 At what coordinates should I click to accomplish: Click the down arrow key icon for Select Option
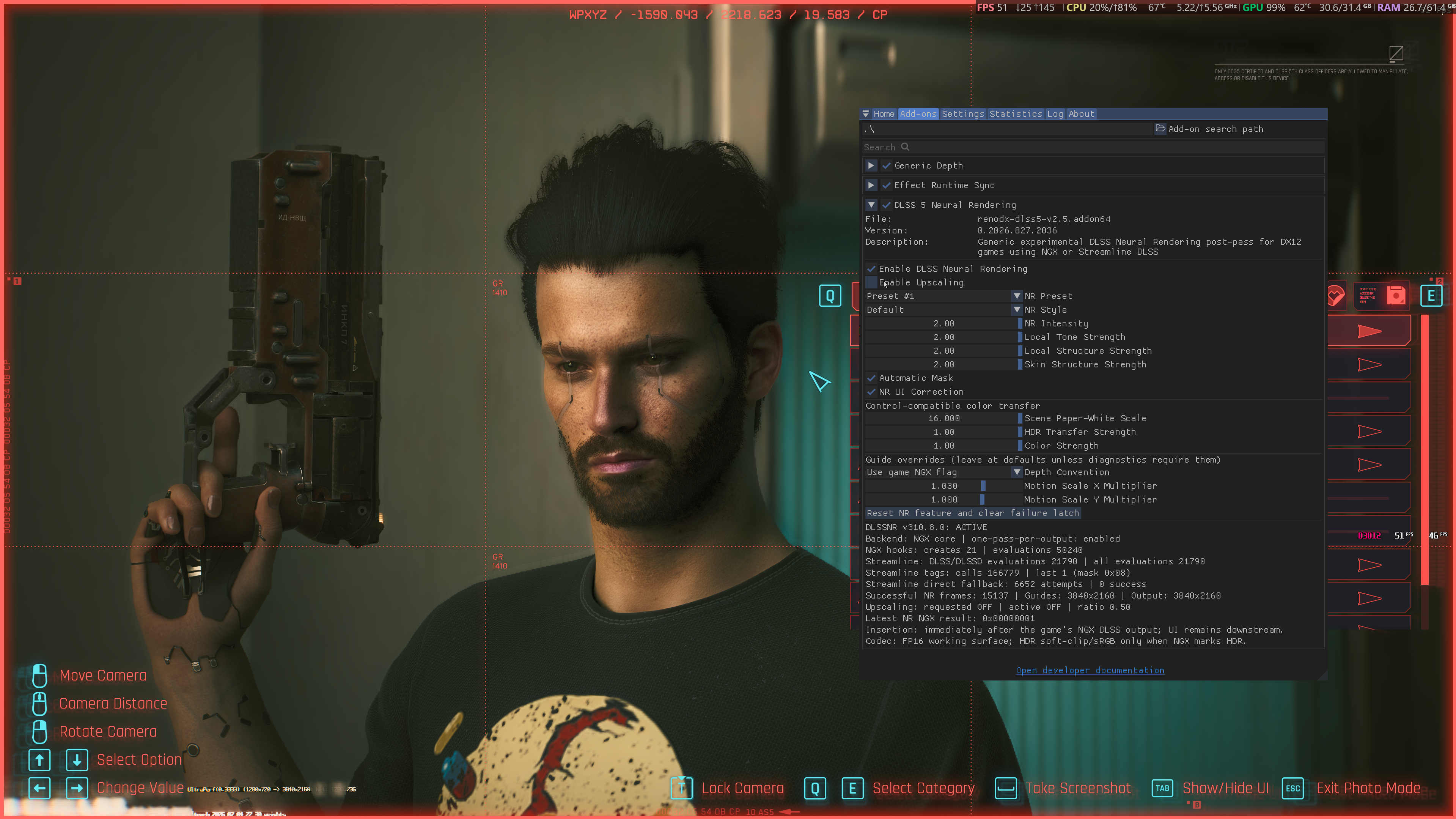point(77,760)
